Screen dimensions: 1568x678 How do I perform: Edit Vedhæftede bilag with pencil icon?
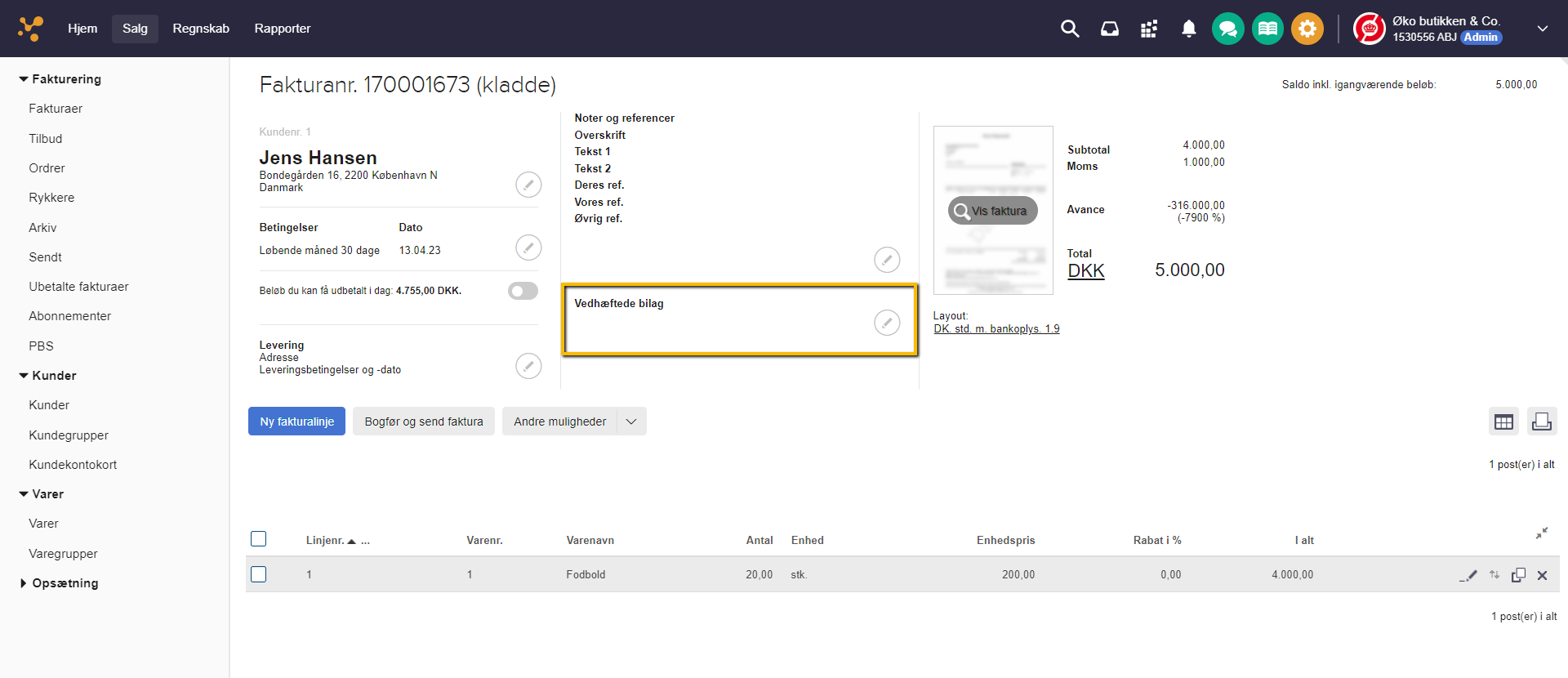pos(886,323)
